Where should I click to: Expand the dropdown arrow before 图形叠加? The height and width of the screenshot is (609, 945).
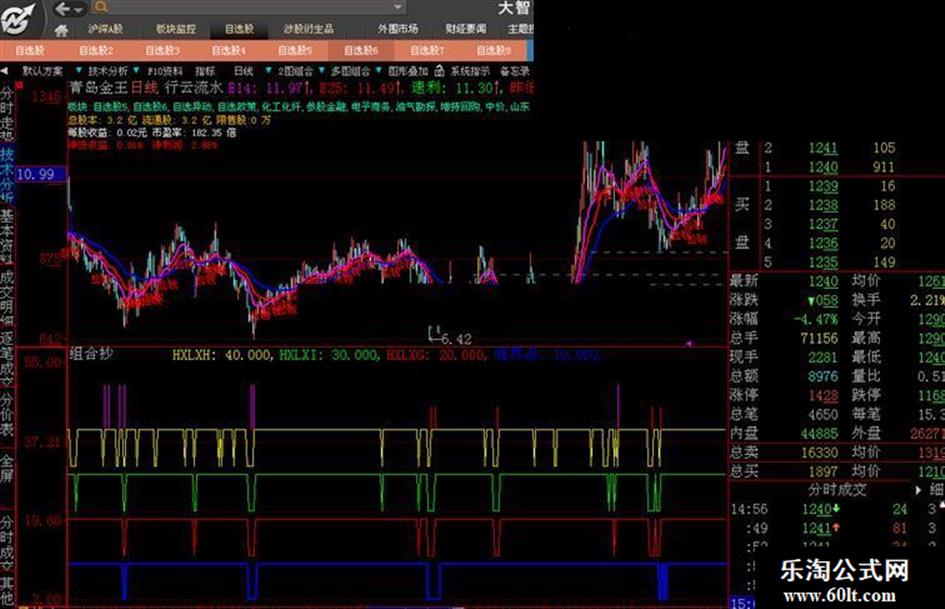(378, 71)
